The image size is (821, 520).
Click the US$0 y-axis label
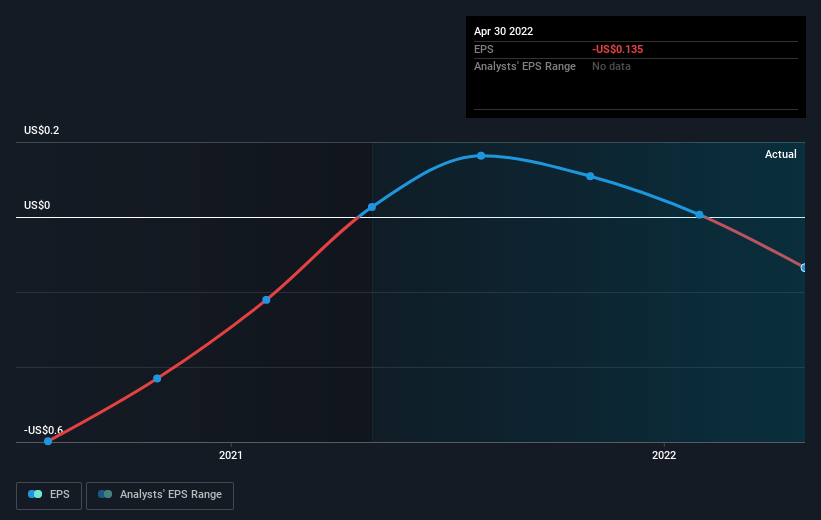(x=37, y=205)
